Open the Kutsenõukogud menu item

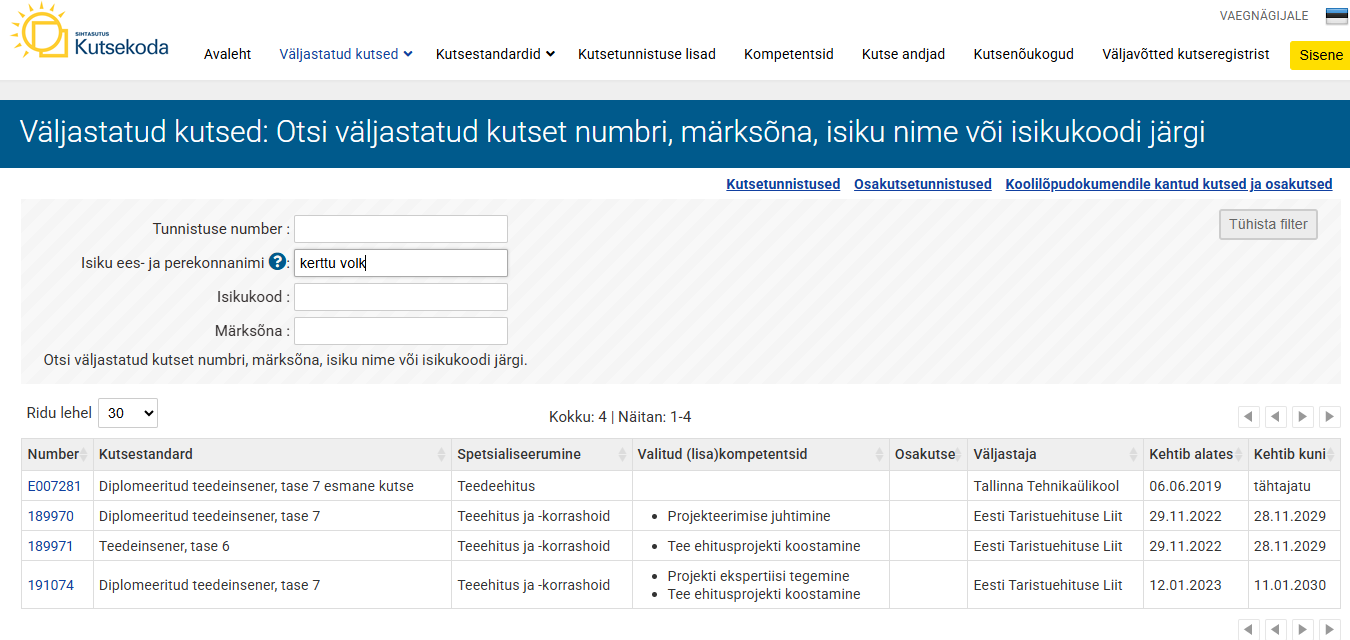click(x=1024, y=54)
